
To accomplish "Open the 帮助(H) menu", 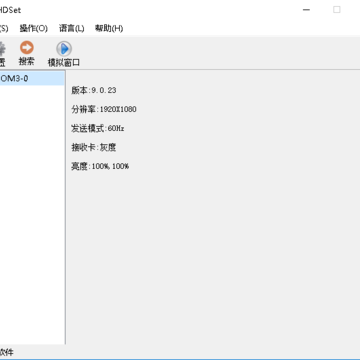I will point(109,28).
